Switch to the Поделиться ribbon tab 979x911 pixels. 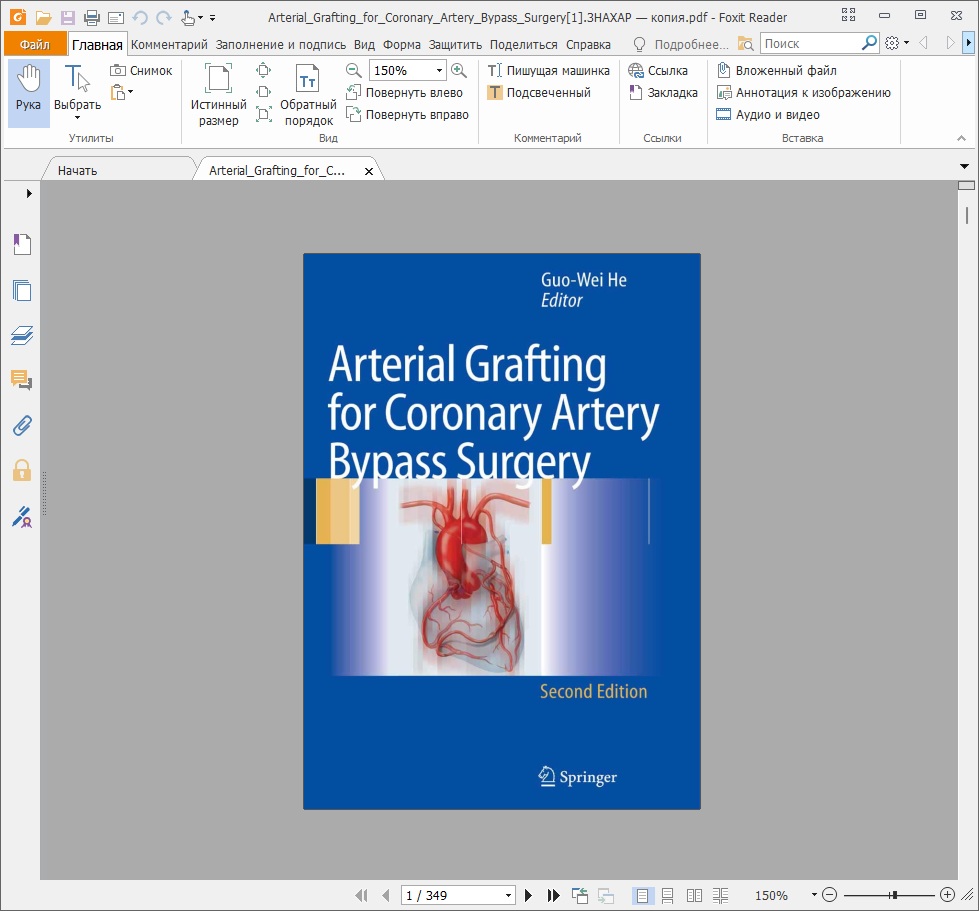click(523, 44)
